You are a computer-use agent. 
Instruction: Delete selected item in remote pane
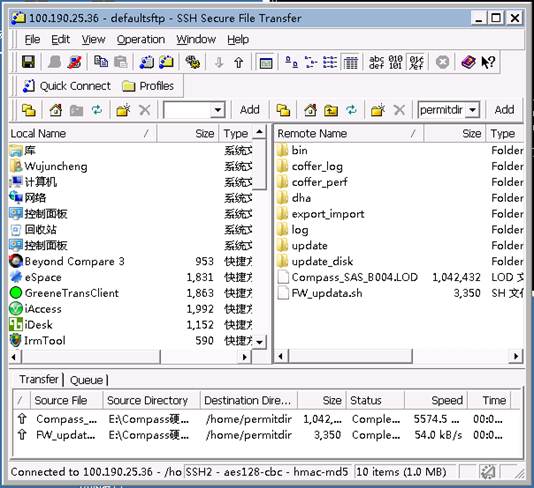[399, 110]
